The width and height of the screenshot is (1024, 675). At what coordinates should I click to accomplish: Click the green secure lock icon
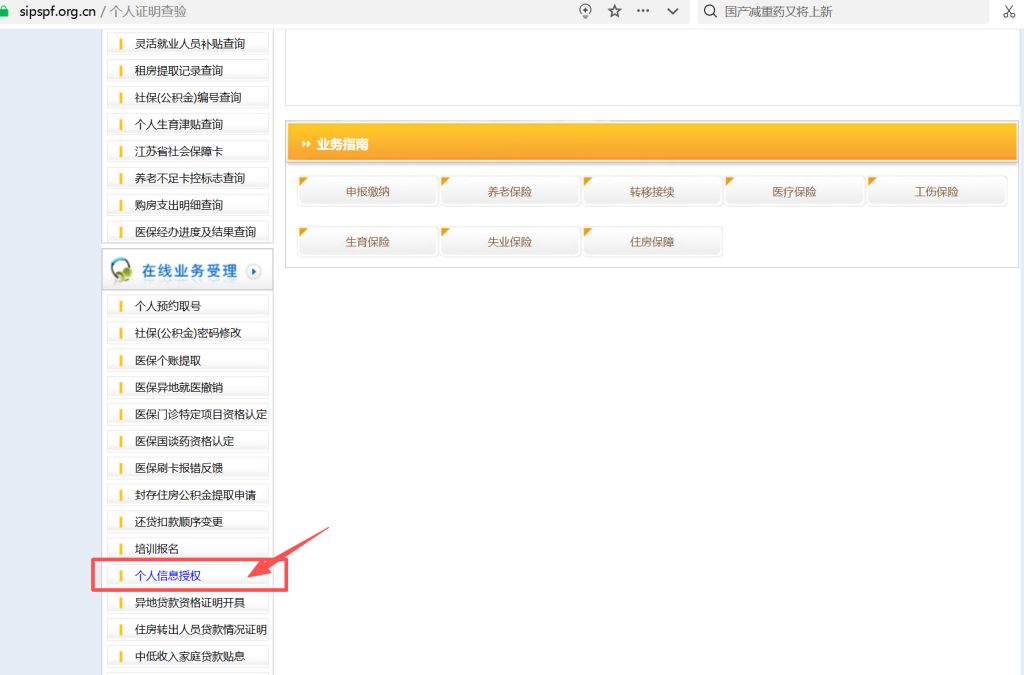(5, 11)
